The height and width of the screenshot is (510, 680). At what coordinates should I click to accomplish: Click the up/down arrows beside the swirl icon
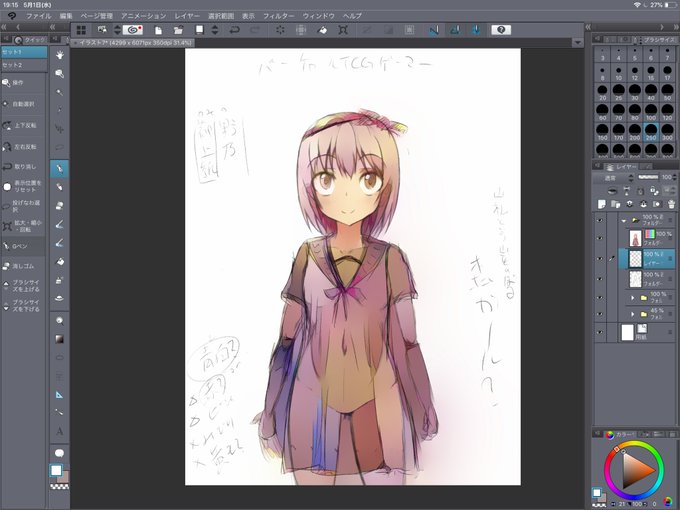(117, 30)
